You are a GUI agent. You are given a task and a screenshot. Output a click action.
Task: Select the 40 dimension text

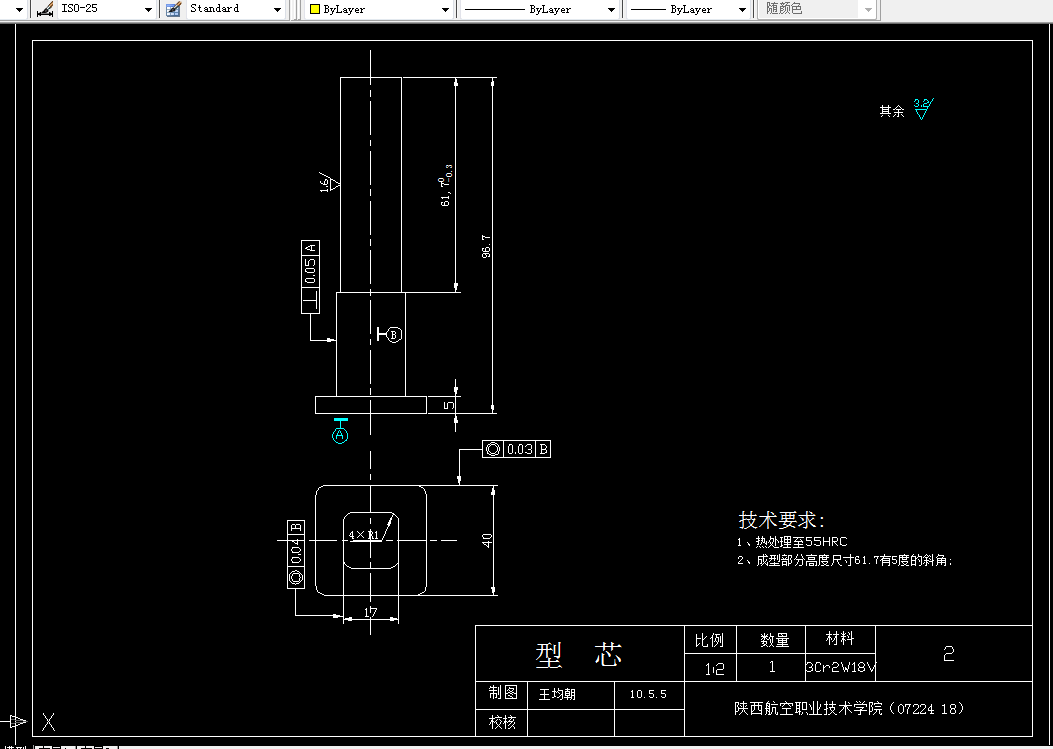(487, 539)
